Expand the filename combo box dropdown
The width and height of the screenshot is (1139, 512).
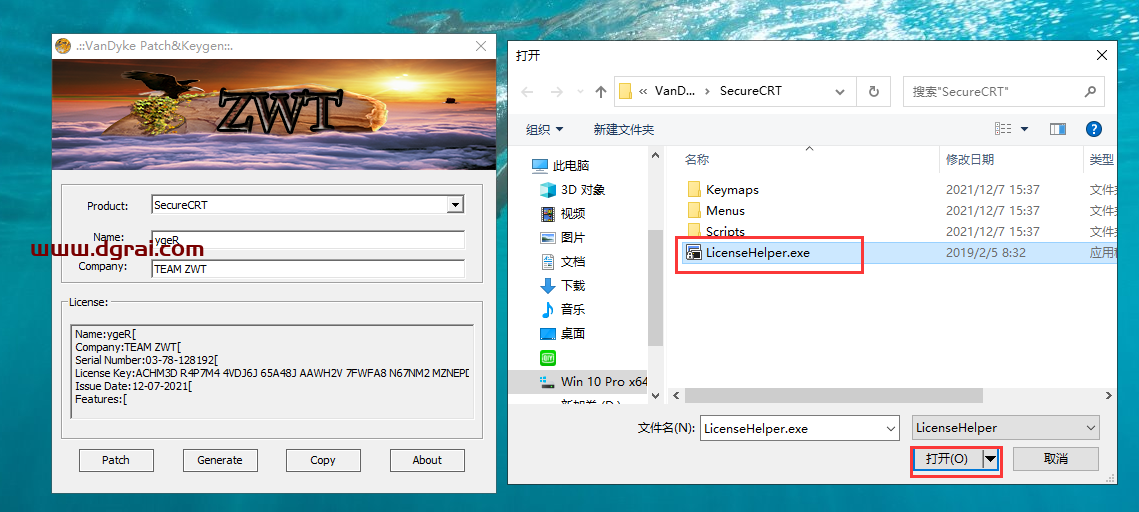(x=892, y=428)
